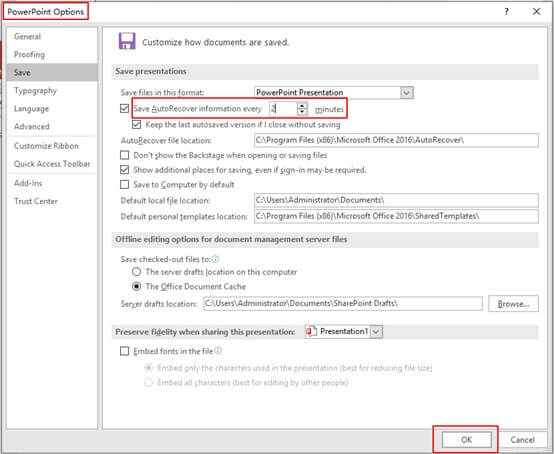Open the Save files in this format dropdown
Viewport: 554px width, 454px height.
[x=407, y=93]
